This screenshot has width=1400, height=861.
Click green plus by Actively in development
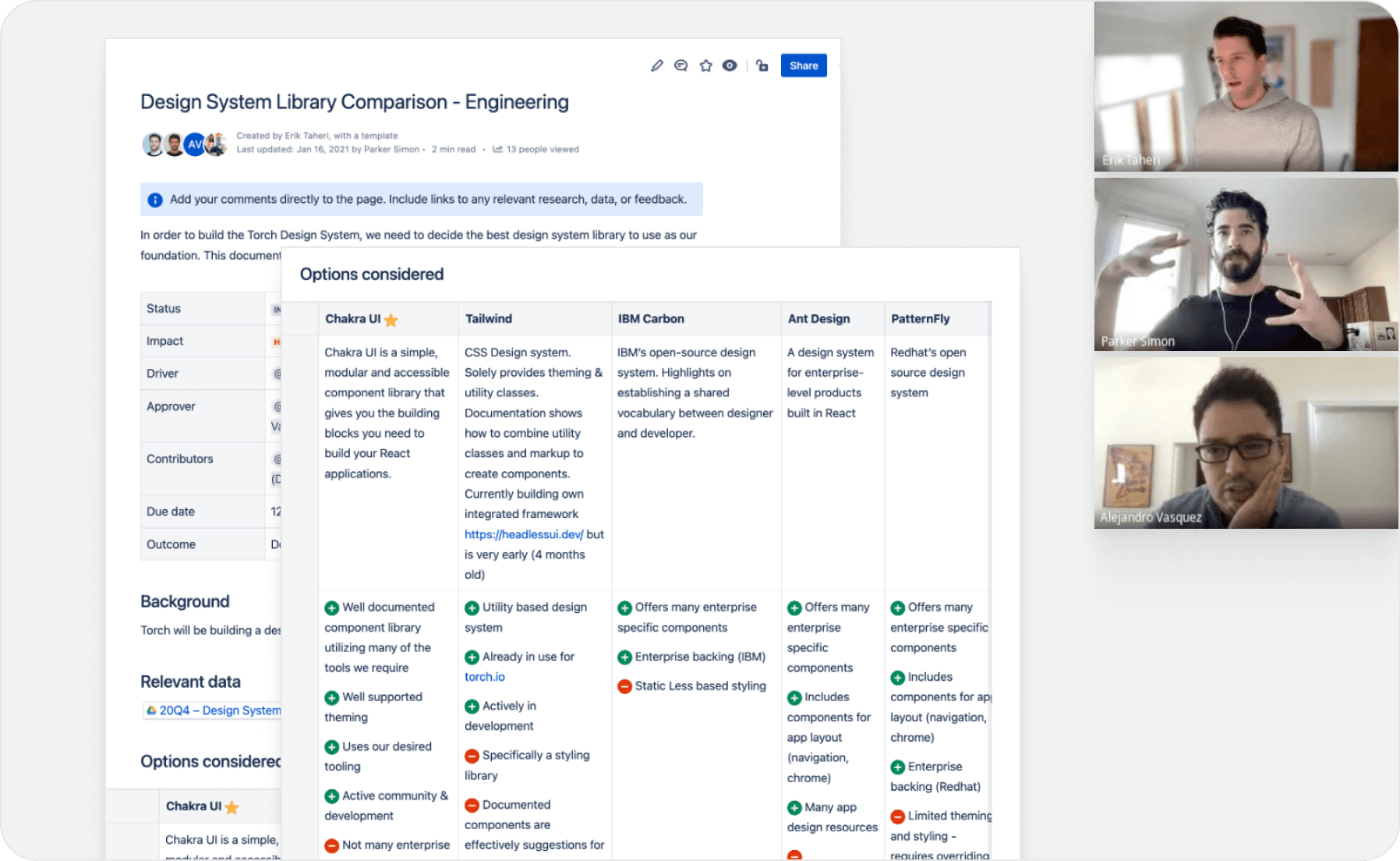click(x=472, y=707)
